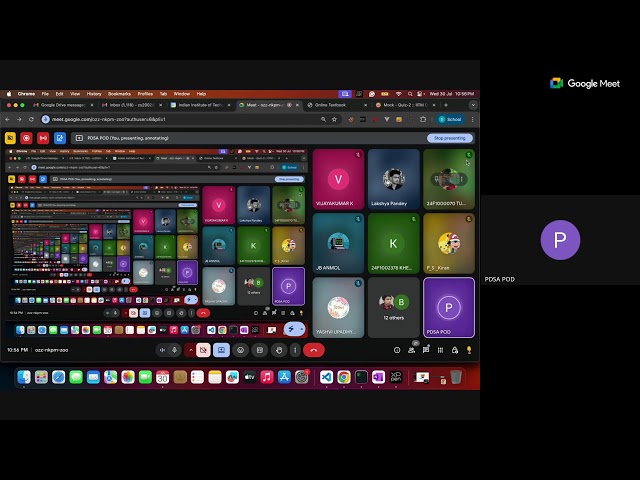Select P_S_Kiran participant tile
640x480 pixels.
tap(449, 243)
